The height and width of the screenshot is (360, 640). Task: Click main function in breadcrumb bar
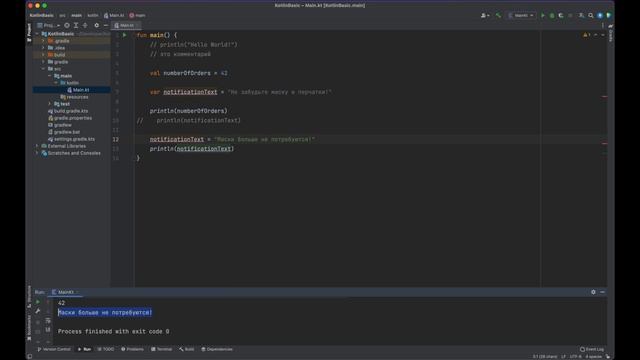138,16
